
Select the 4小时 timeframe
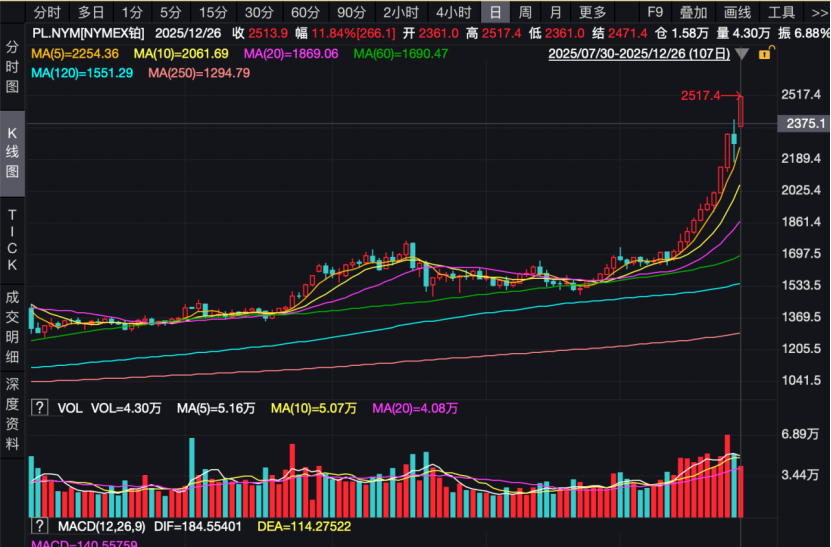pos(454,12)
